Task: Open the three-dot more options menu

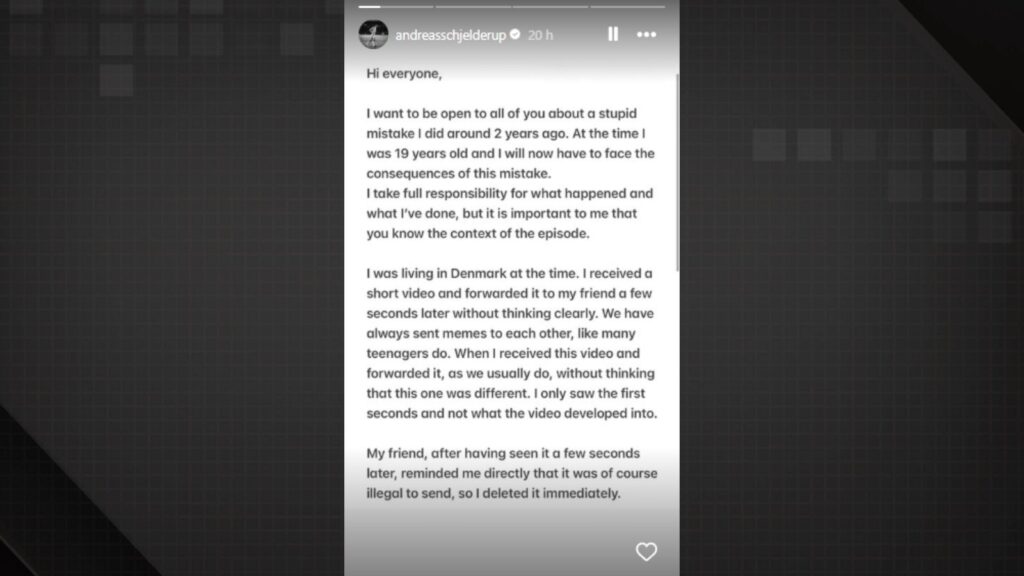Action: (x=647, y=34)
